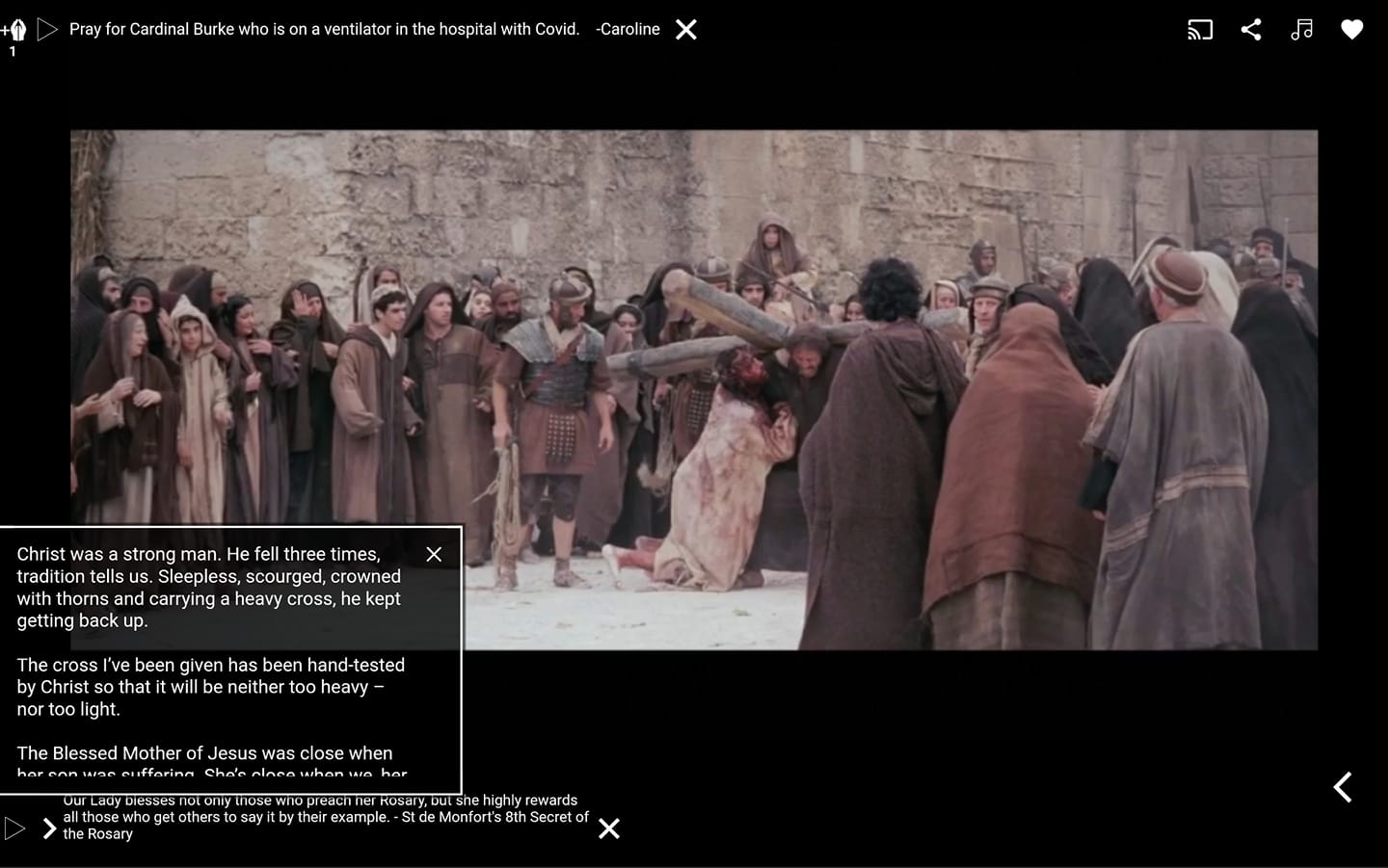Play the St de Montfort quote audio
The width and height of the screenshot is (1388, 868).
[14, 828]
